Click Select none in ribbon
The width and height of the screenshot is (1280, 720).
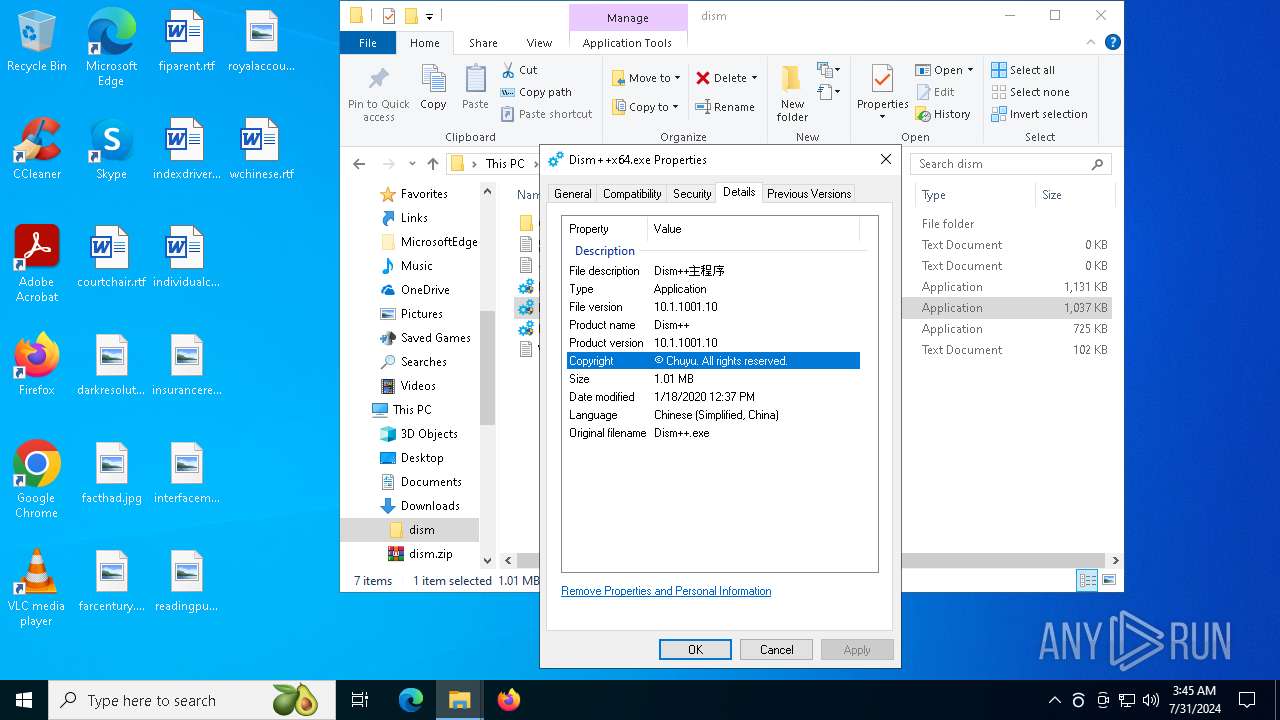point(1030,92)
